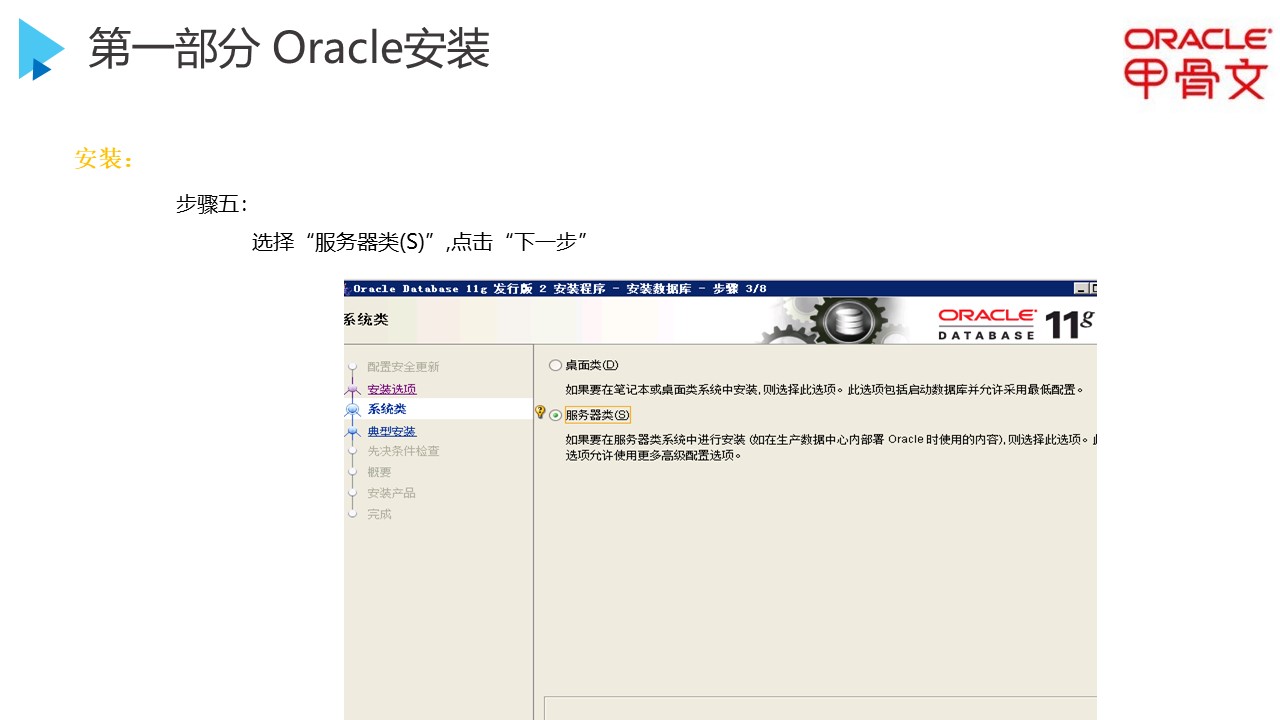Click the 完成 step in sidebar

tap(379, 514)
